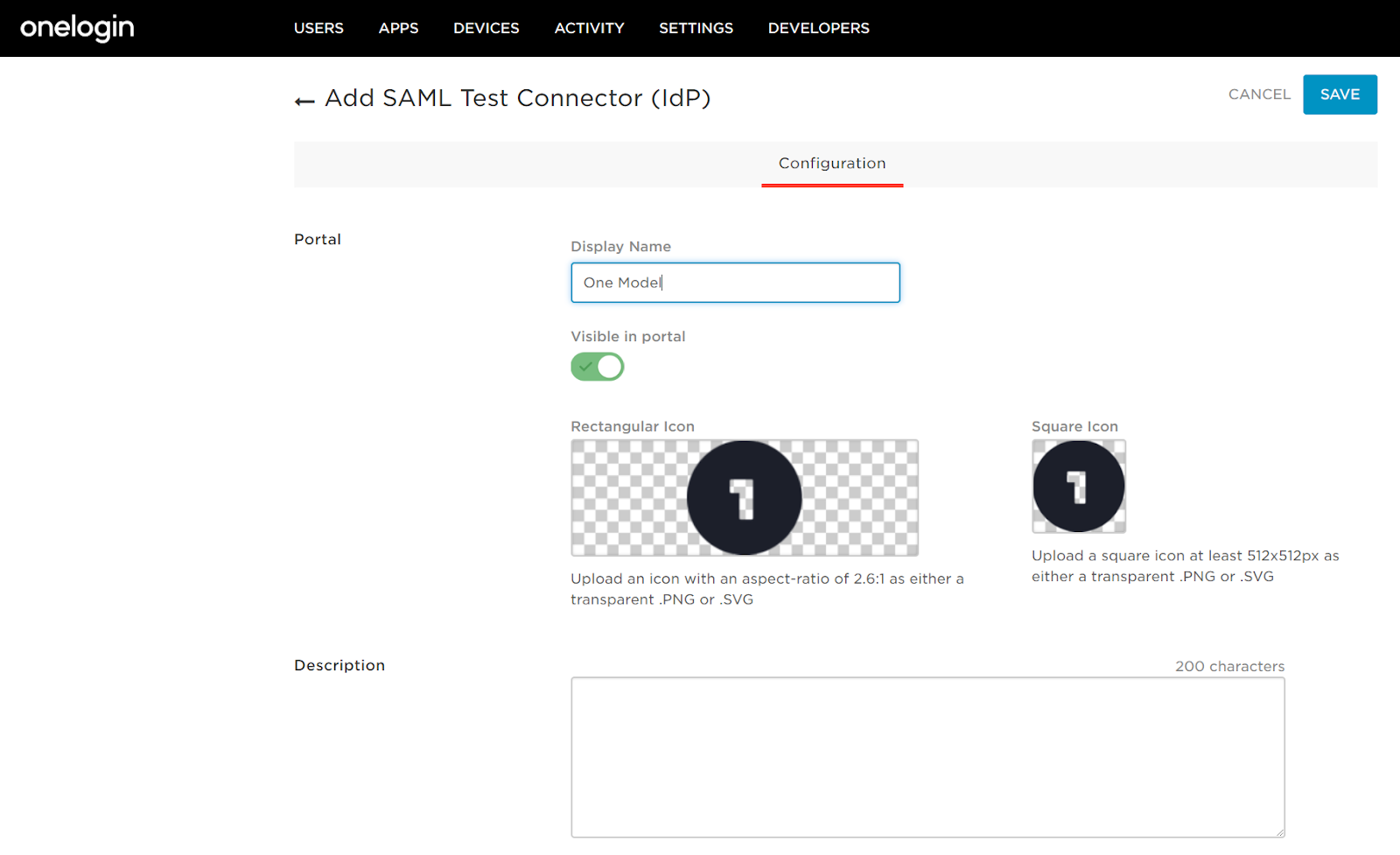Click the aspect-ratio 2.6:1 upload hint text

pyautogui.click(x=767, y=589)
